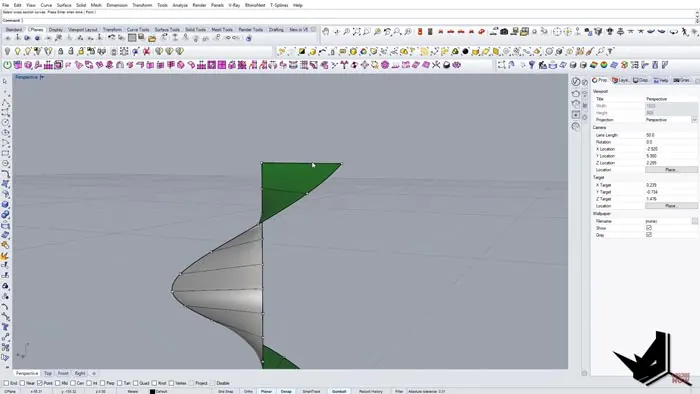Click the walking figure icon
The height and width of the screenshot is (394, 700).
[x=684, y=31]
